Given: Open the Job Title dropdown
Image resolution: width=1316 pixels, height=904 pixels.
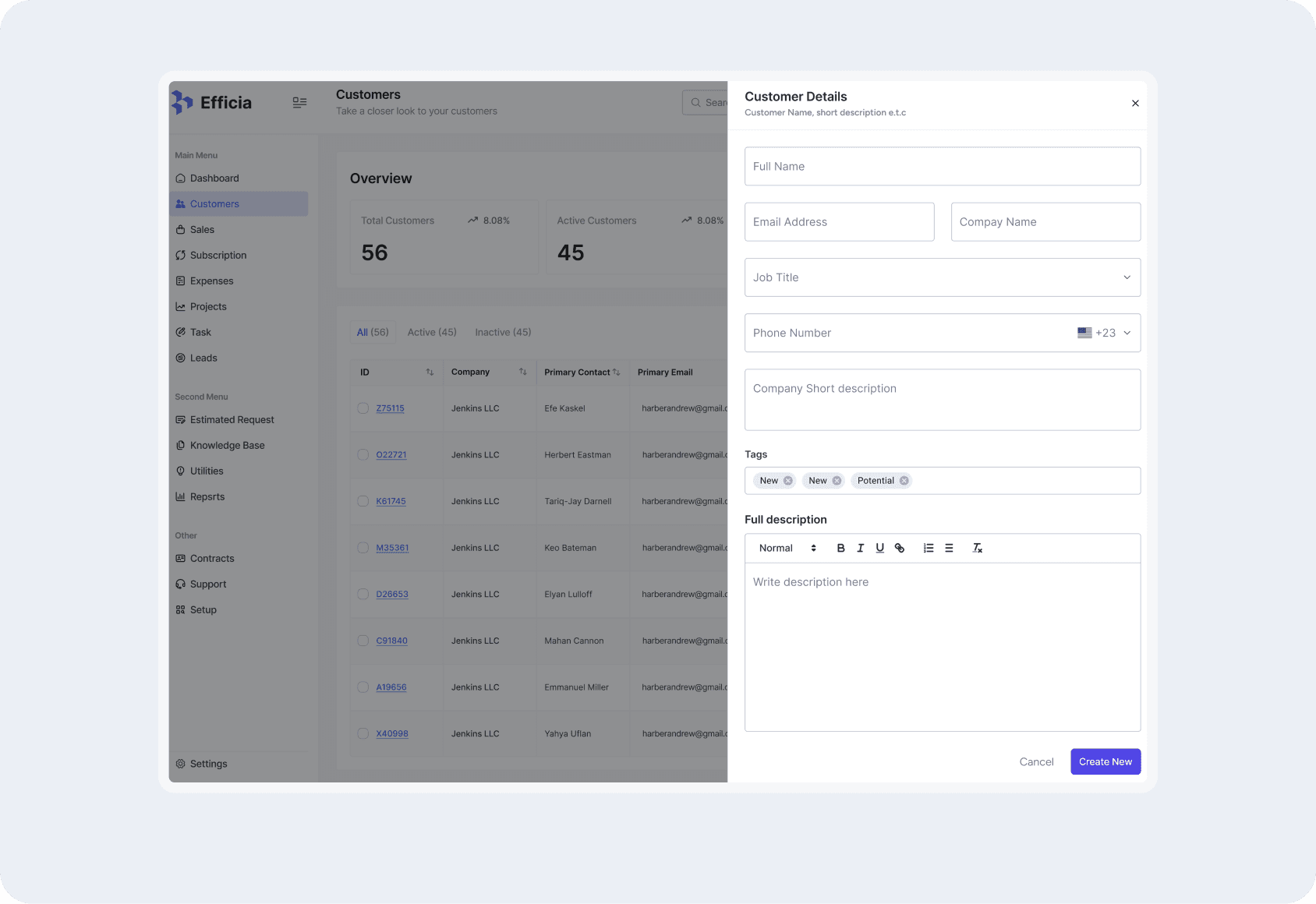Looking at the screenshot, I should coord(943,277).
